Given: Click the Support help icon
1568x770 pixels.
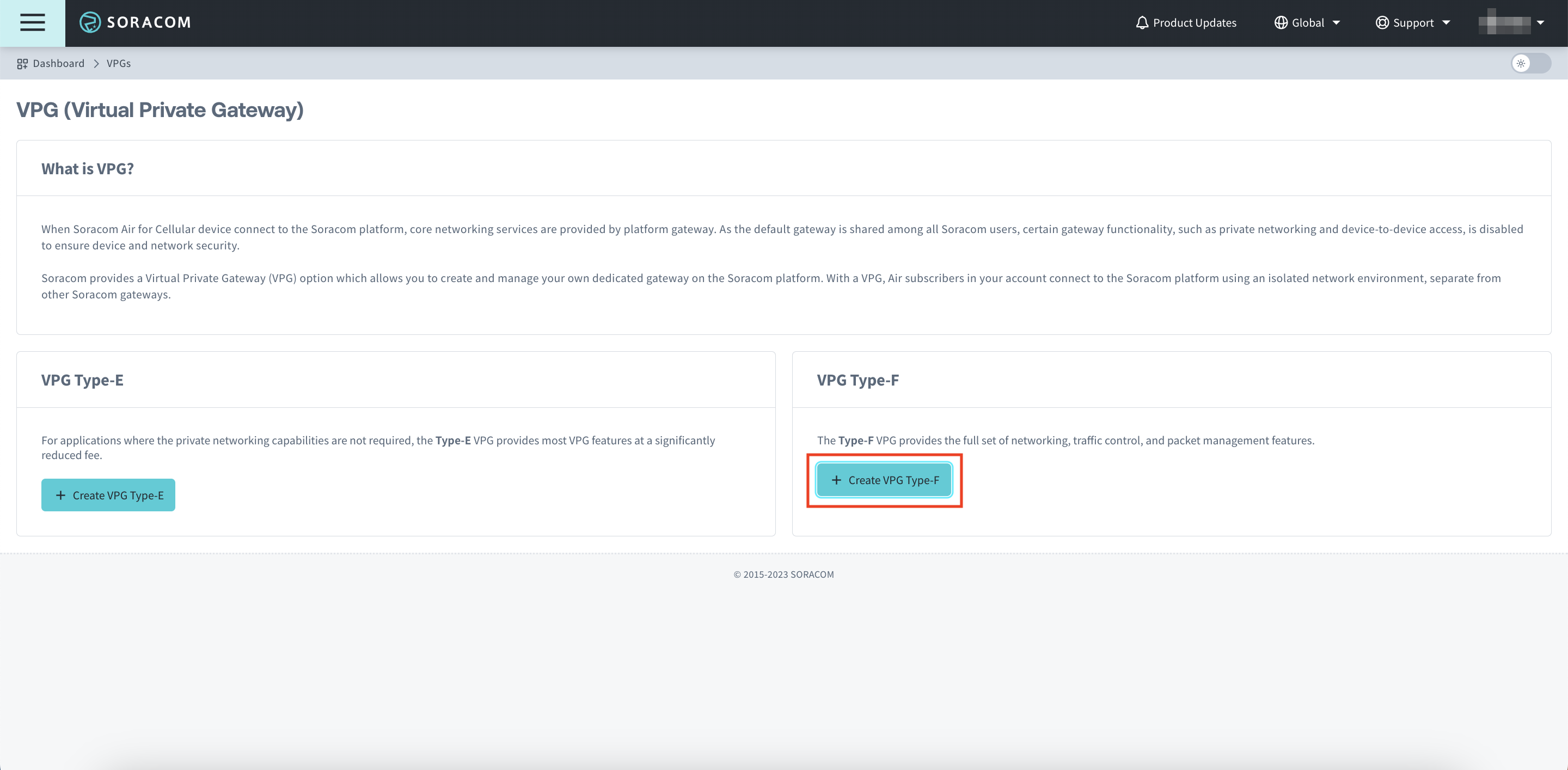Looking at the screenshot, I should (1382, 22).
